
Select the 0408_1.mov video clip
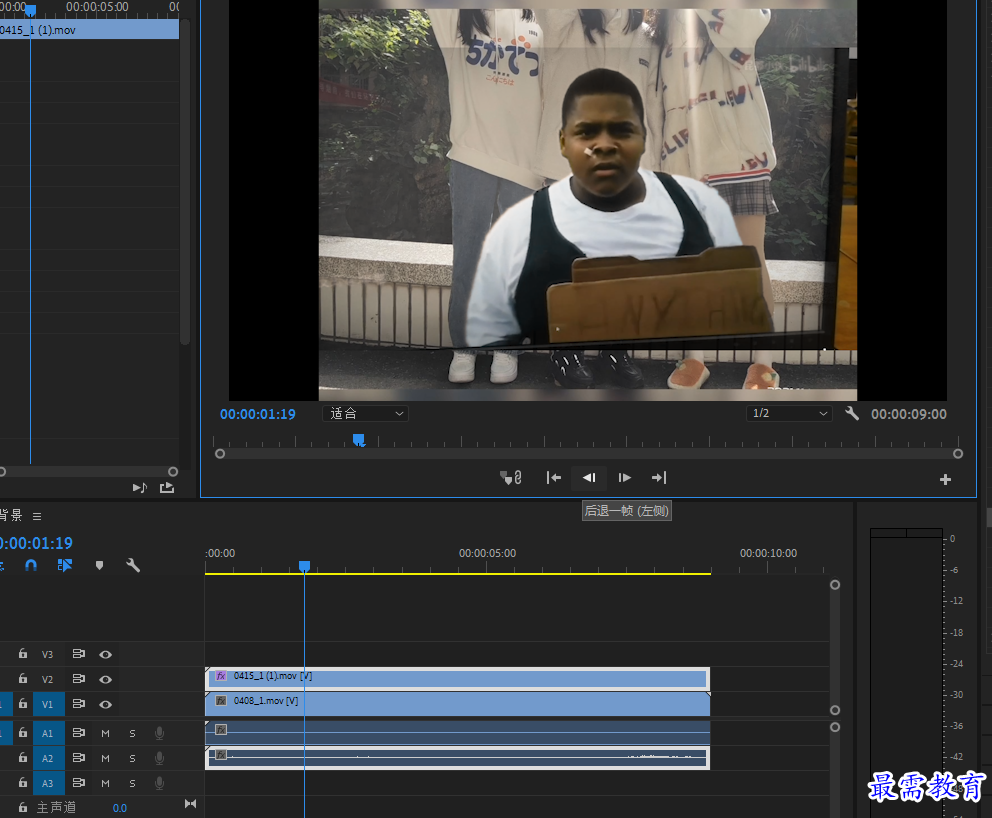point(457,704)
